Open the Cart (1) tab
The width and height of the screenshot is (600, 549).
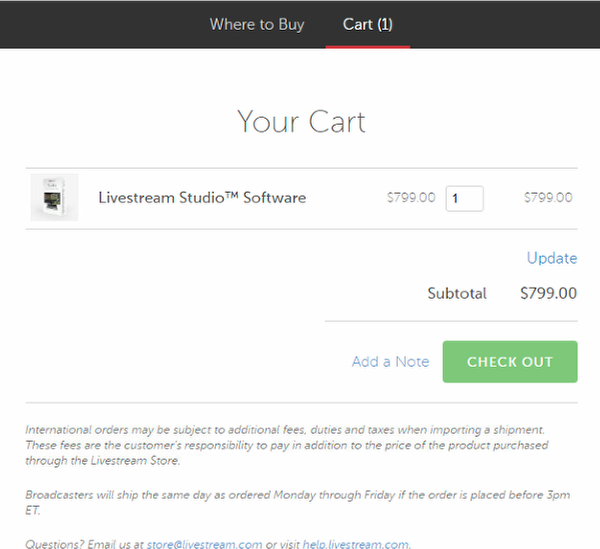point(367,25)
